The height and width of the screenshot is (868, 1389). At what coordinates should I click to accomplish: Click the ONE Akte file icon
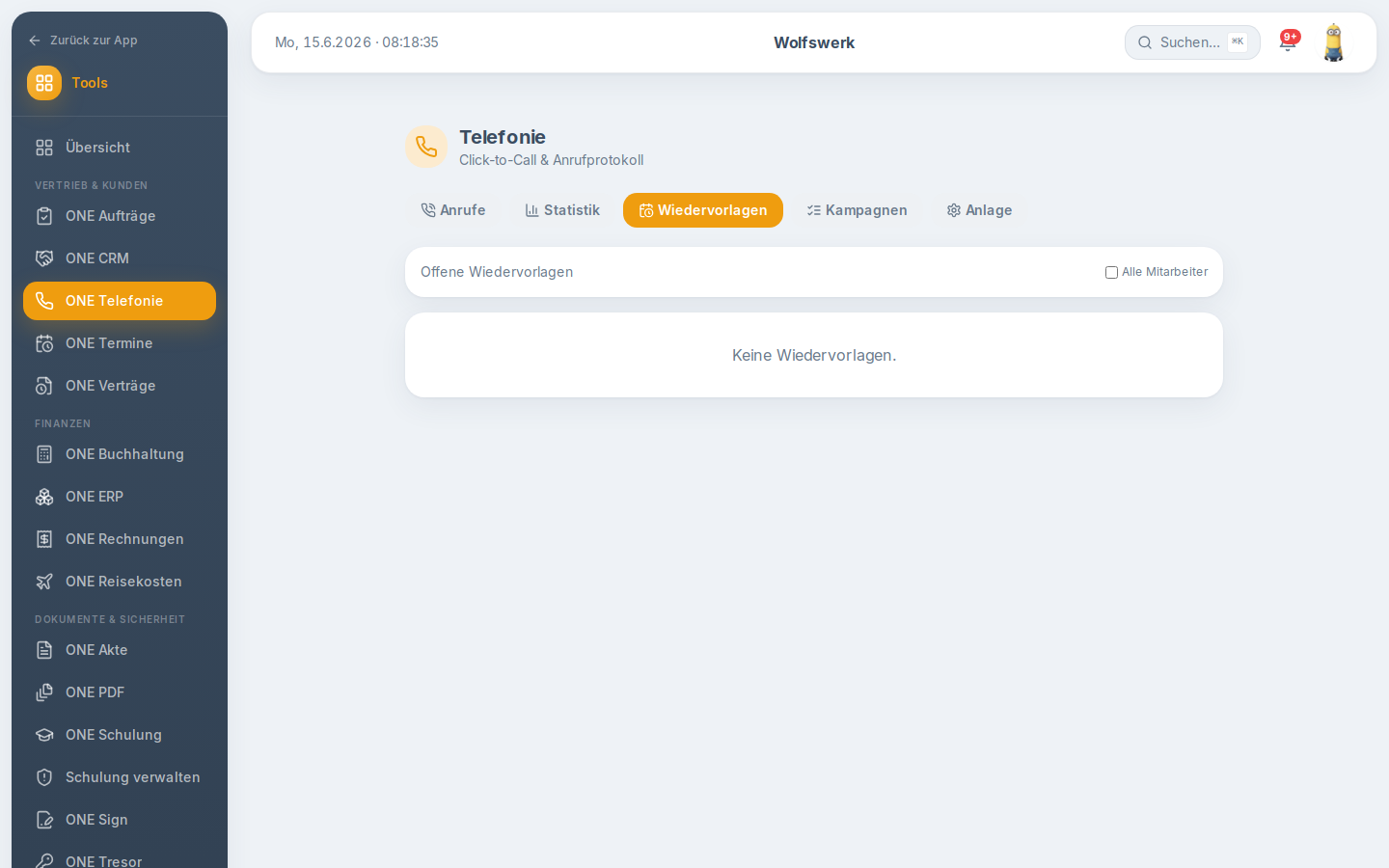(44, 650)
